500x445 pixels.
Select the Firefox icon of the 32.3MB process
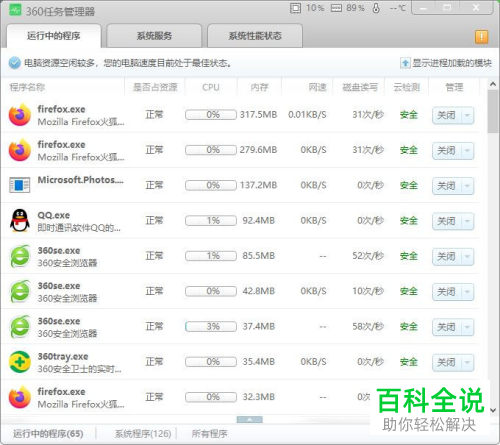click(20, 397)
